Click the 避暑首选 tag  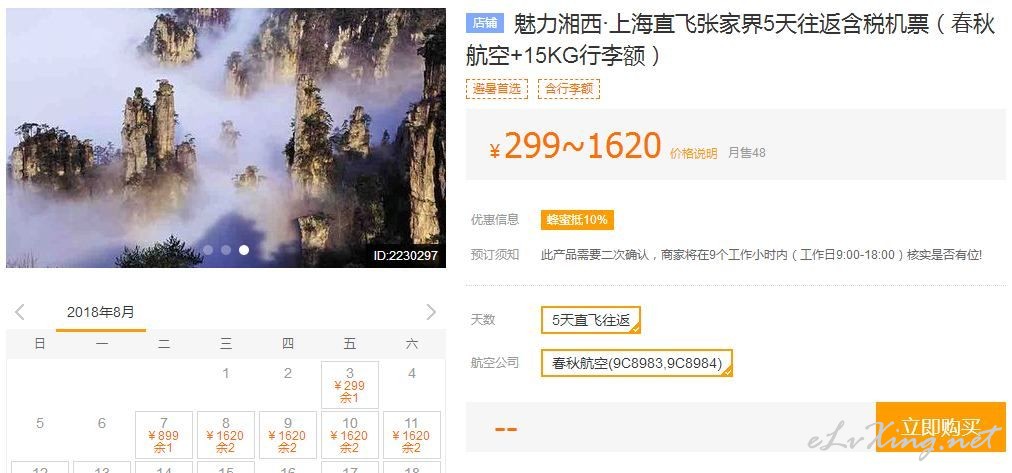(x=496, y=89)
